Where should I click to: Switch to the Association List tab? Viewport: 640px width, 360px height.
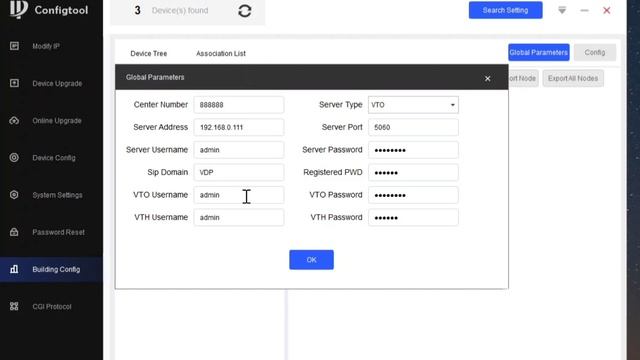(221, 53)
